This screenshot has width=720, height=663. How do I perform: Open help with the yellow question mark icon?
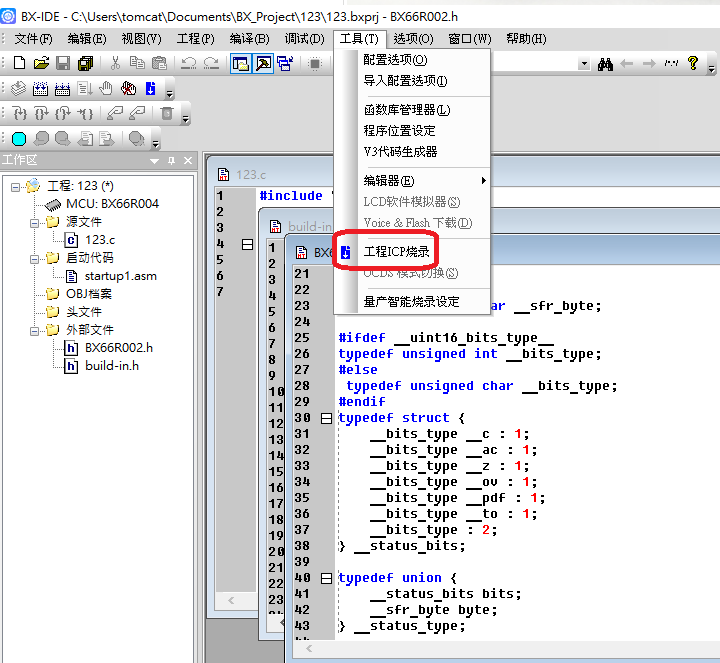tap(692, 63)
